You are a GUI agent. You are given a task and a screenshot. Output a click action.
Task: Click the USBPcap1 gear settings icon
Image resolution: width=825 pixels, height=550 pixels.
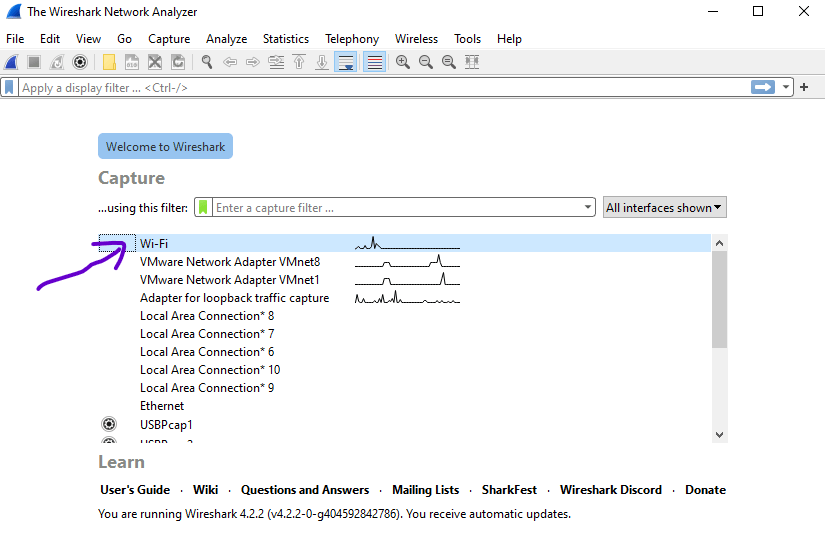(x=109, y=424)
